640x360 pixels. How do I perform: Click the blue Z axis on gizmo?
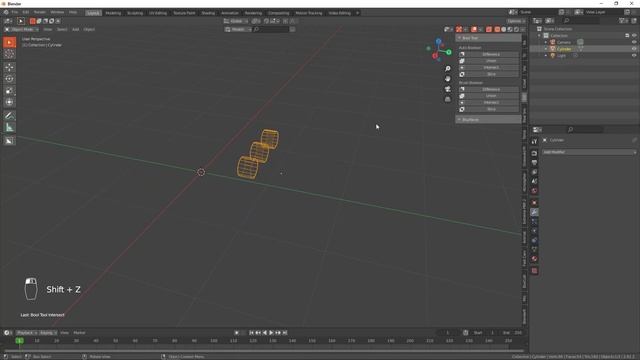pos(439,41)
